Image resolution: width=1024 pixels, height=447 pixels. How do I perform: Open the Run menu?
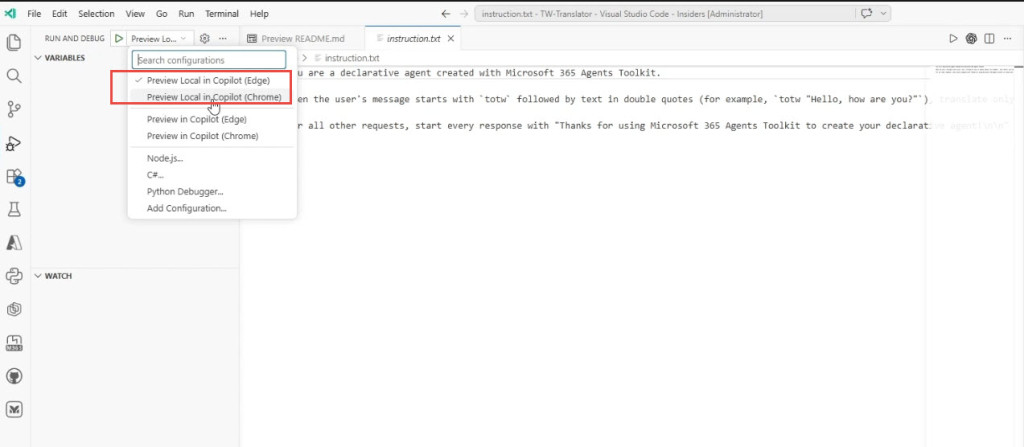point(186,14)
